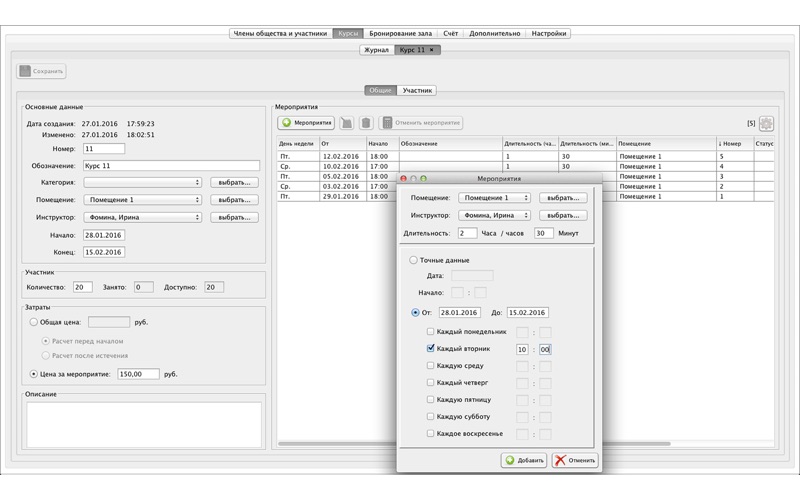Select table row dated 10.02.2016
800x500 pixels.
pyautogui.click(x=526, y=166)
